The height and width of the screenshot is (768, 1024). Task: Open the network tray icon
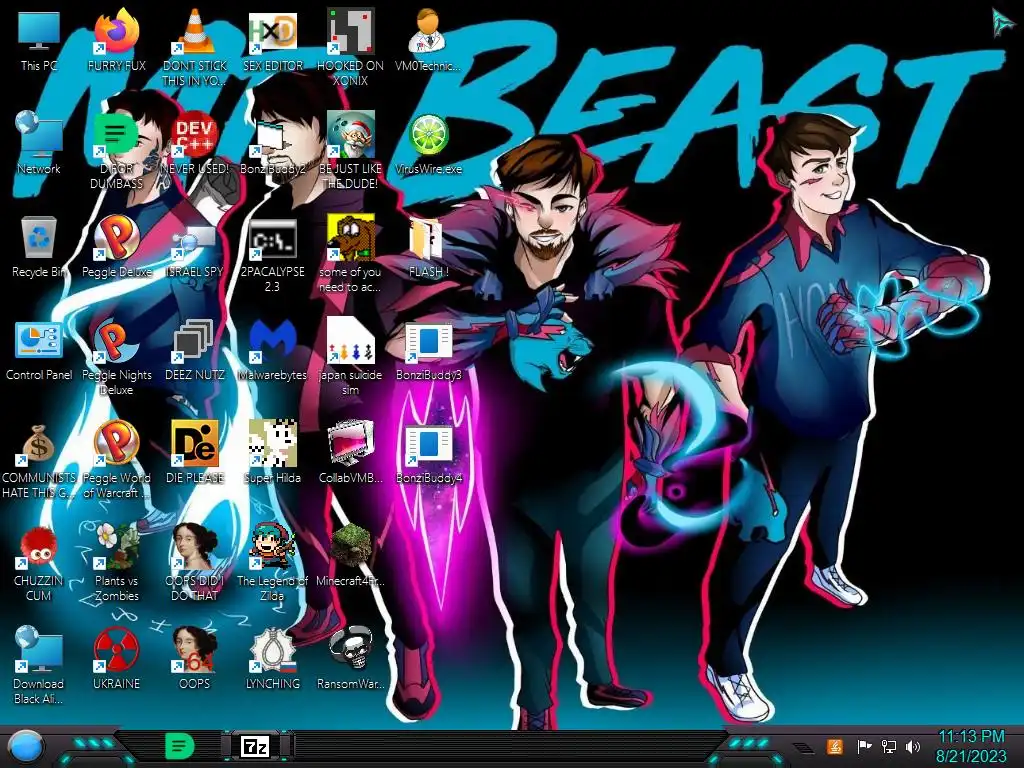click(888, 746)
